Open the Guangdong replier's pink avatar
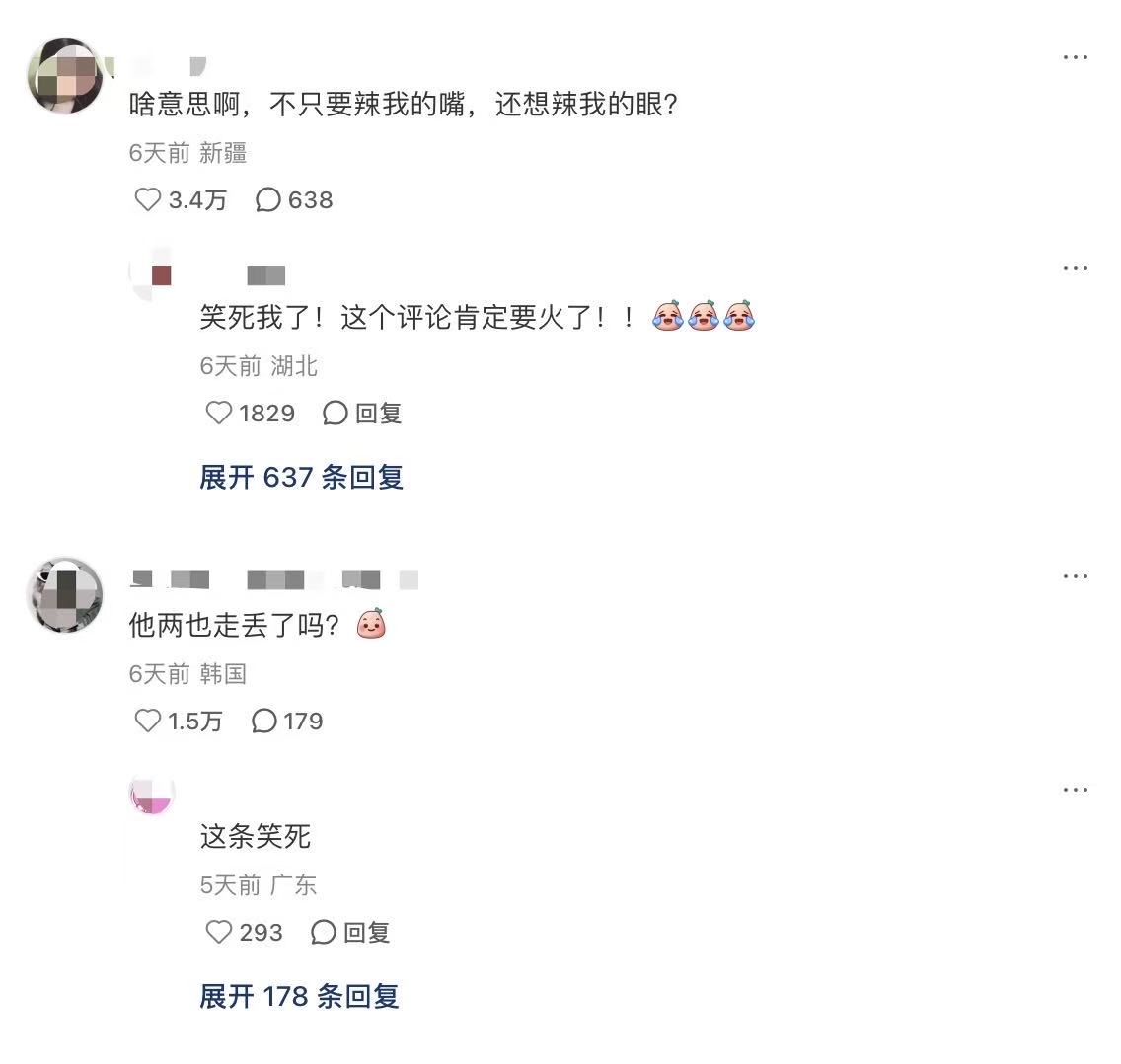 pyautogui.click(x=152, y=795)
